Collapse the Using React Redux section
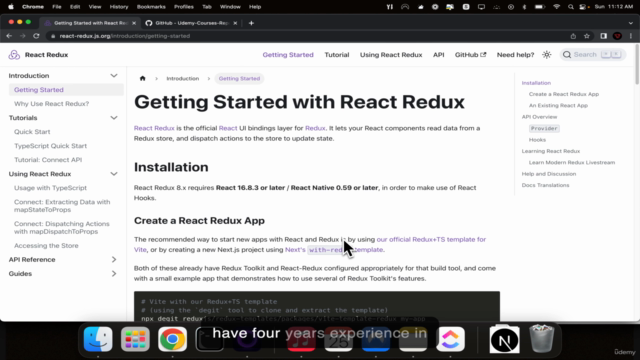The width and height of the screenshot is (640, 360). click(114, 174)
